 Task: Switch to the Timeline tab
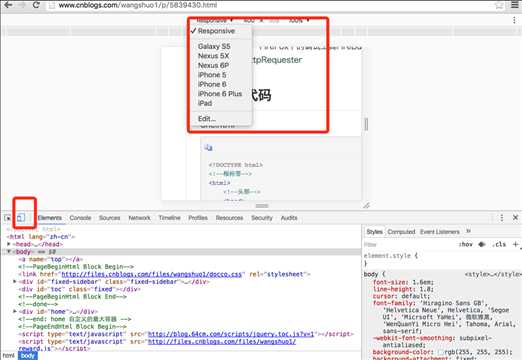click(x=169, y=218)
